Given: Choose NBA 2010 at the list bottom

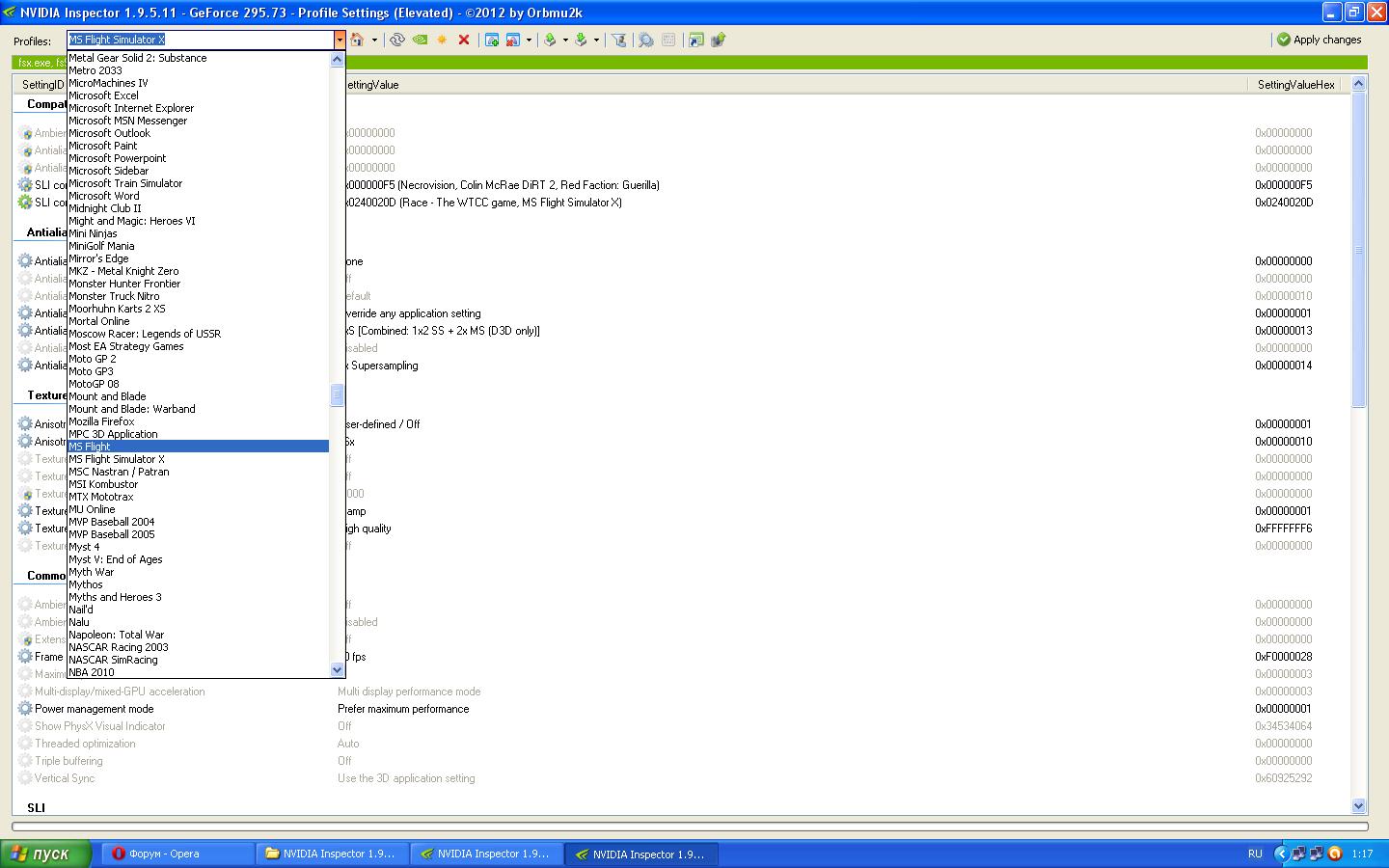Looking at the screenshot, I should (x=199, y=672).
